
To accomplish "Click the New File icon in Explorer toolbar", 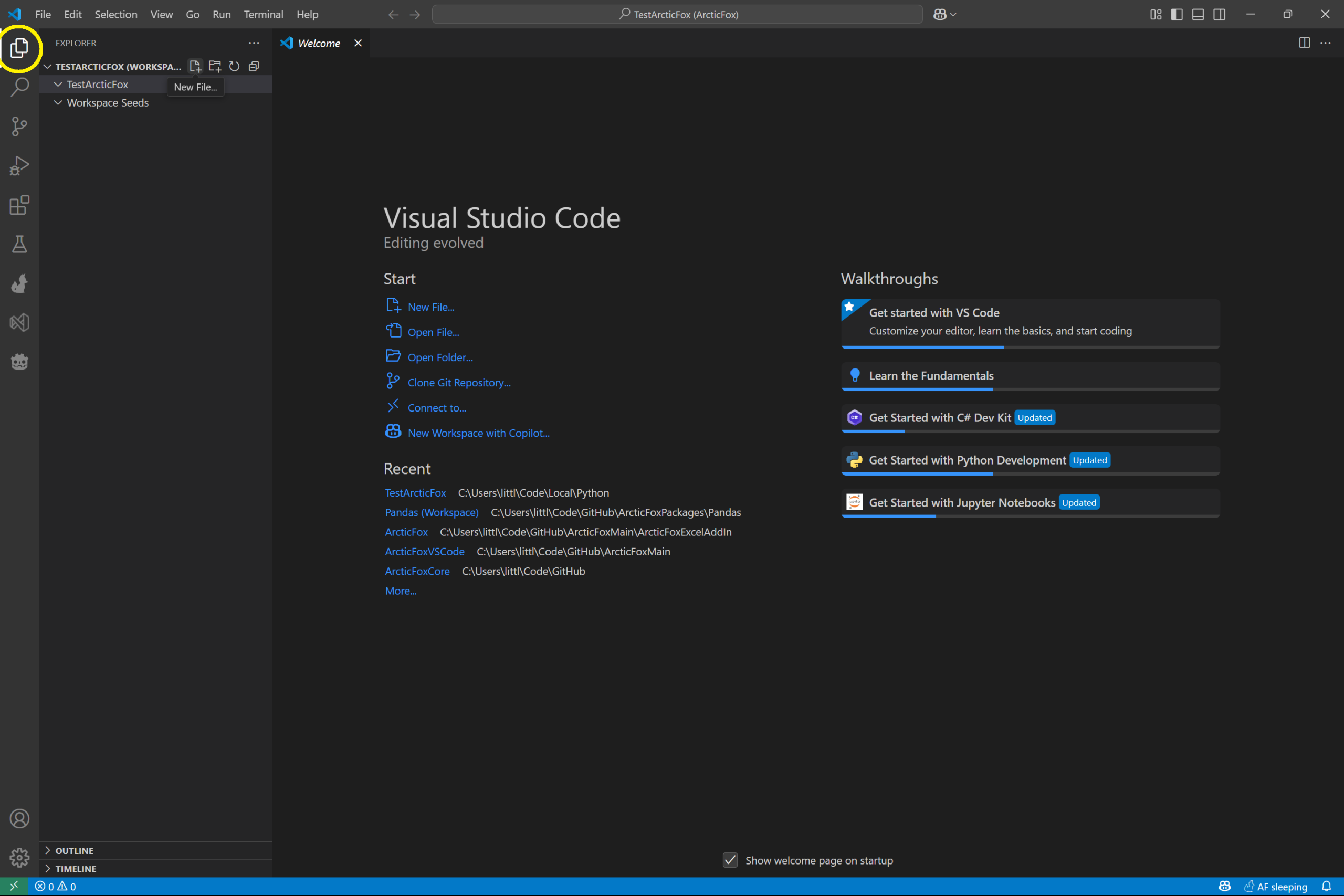I will (195, 66).
